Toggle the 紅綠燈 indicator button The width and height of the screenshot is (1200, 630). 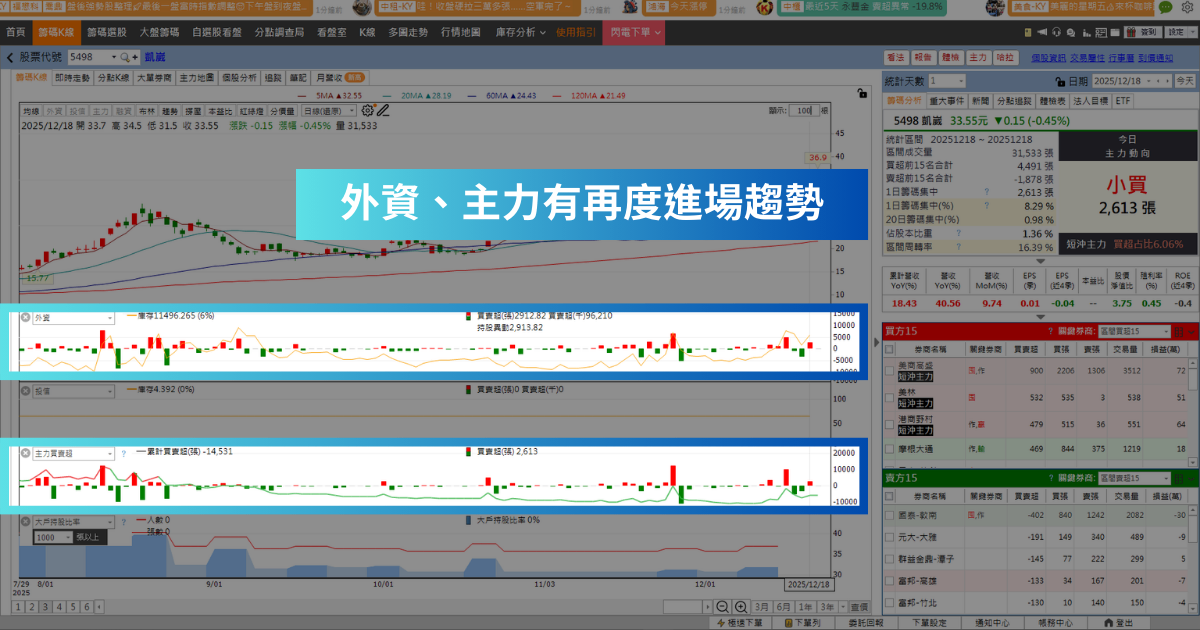point(250,110)
